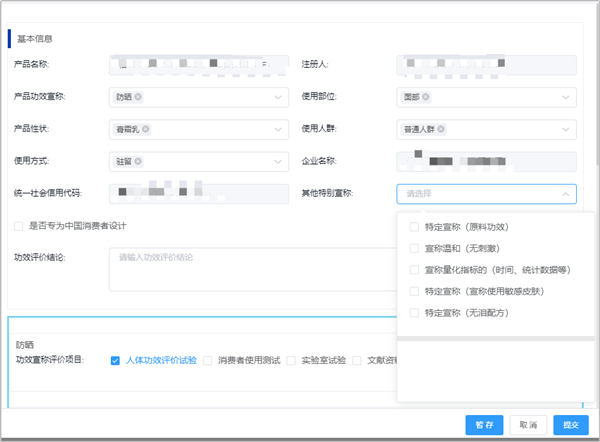Remove the 防晒 tag from 产品功效宣称
Viewport: 600px width, 442px height.
(x=138, y=97)
